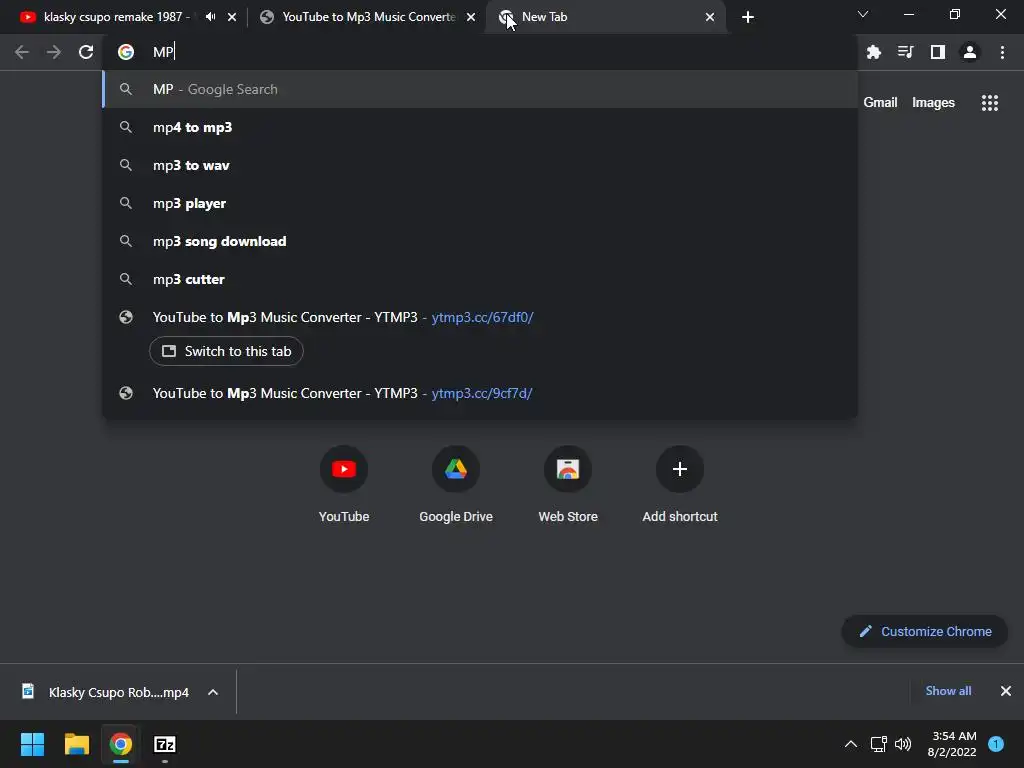Expand the Klasky Csupo download options chevron
1024x768 pixels.
(x=213, y=692)
